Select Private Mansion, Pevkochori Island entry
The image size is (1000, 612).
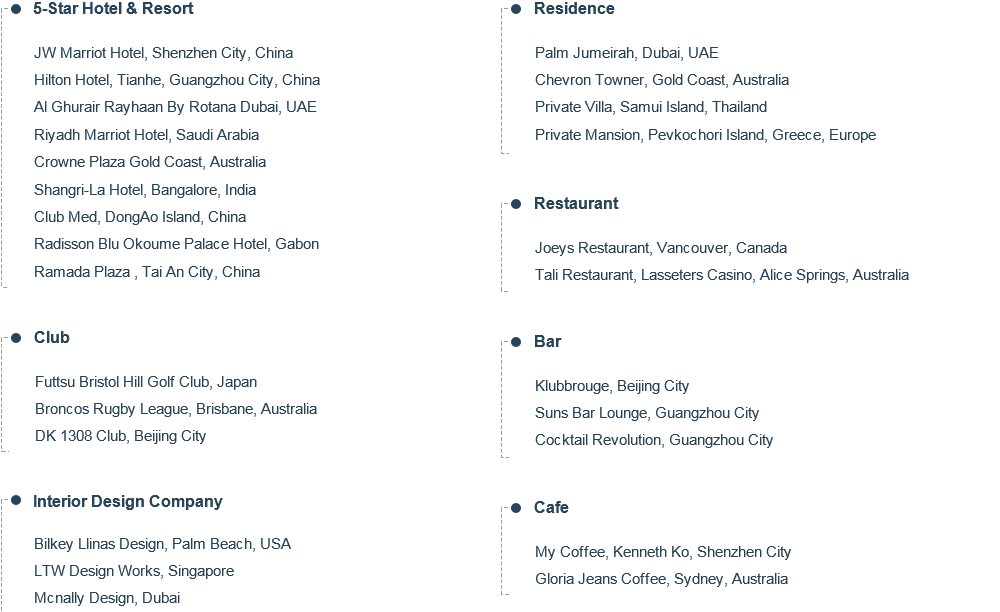pyautogui.click(x=705, y=135)
